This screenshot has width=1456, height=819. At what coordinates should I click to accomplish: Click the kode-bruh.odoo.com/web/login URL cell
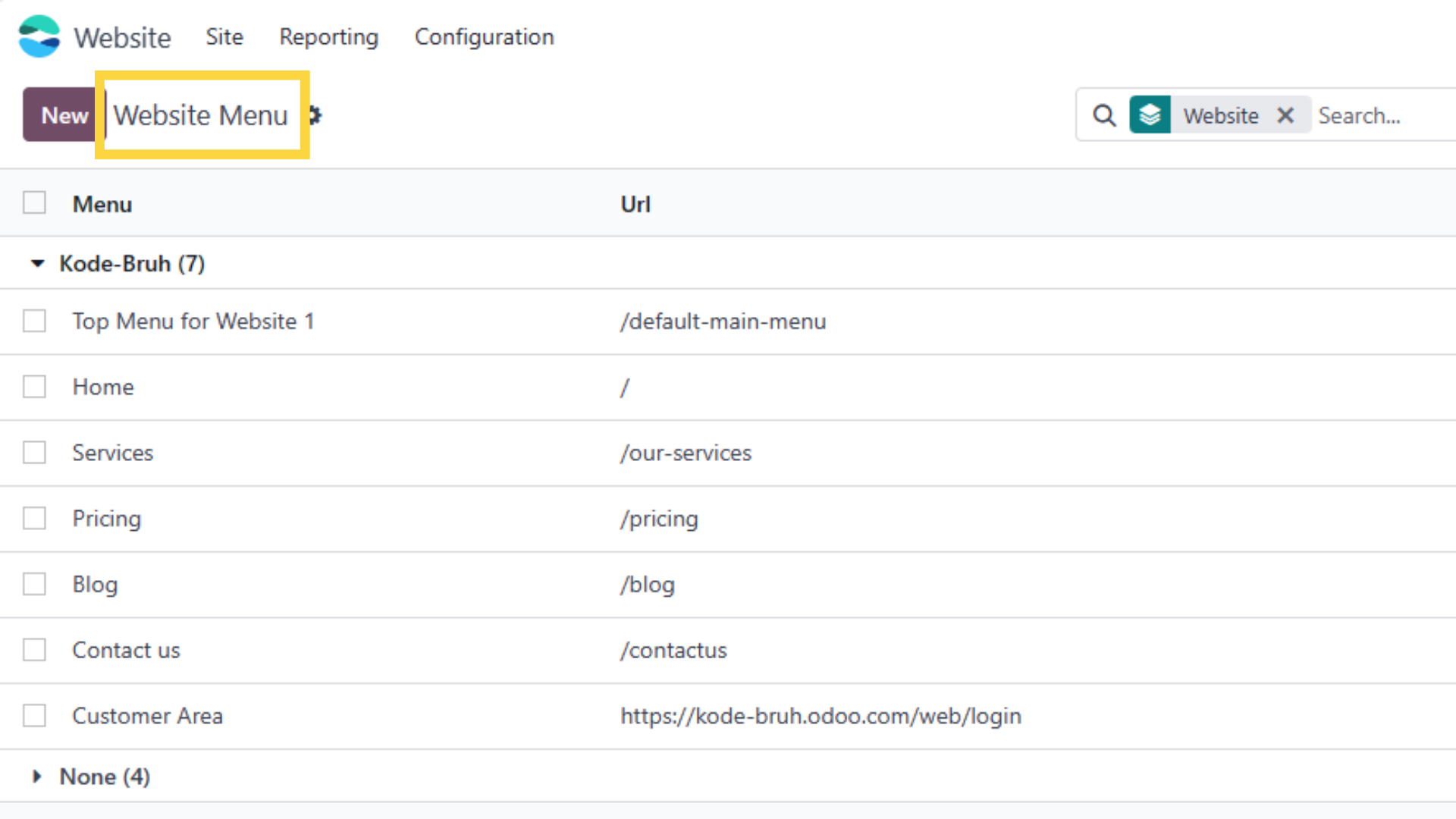(x=821, y=716)
